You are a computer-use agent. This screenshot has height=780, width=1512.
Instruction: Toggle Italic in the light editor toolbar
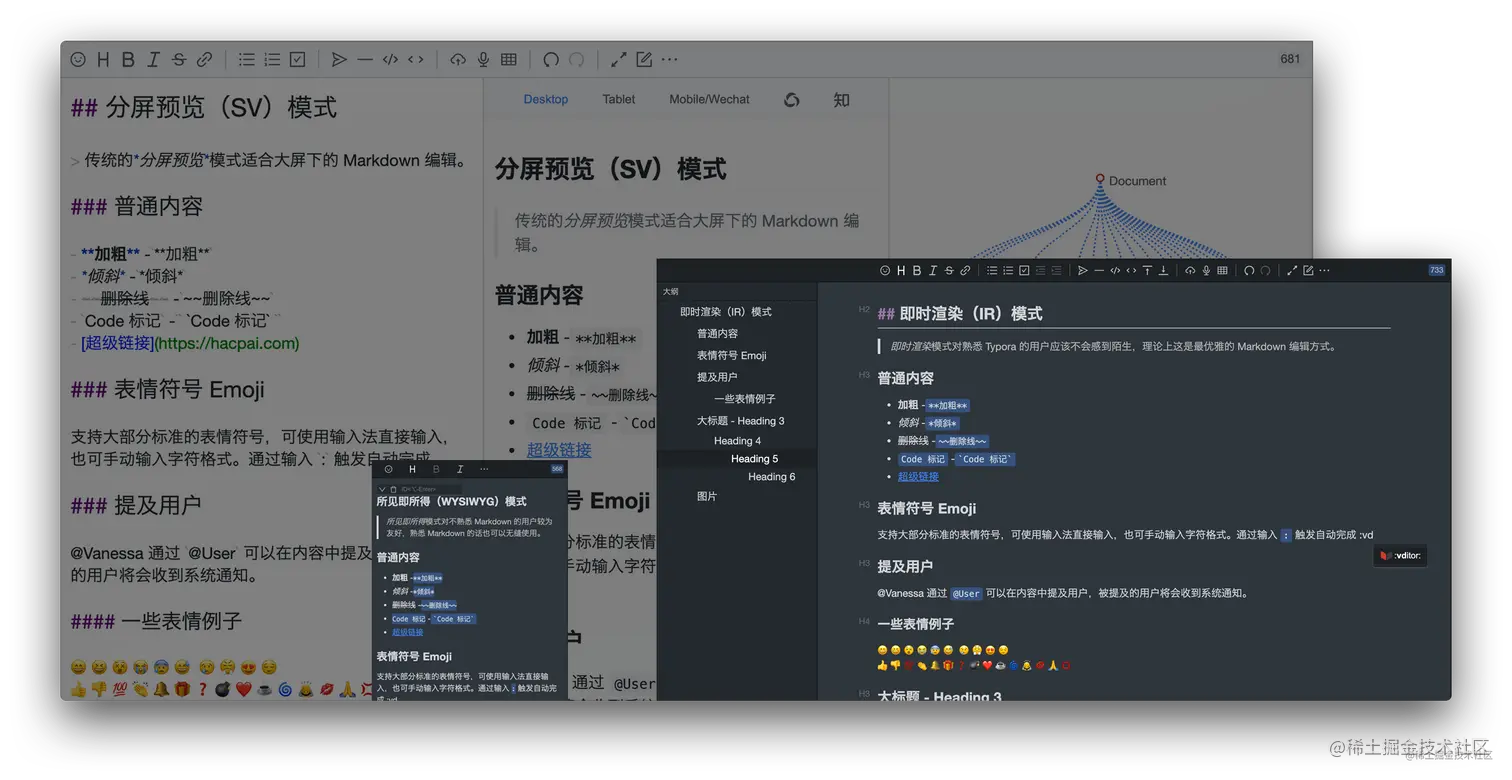[x=153, y=59]
